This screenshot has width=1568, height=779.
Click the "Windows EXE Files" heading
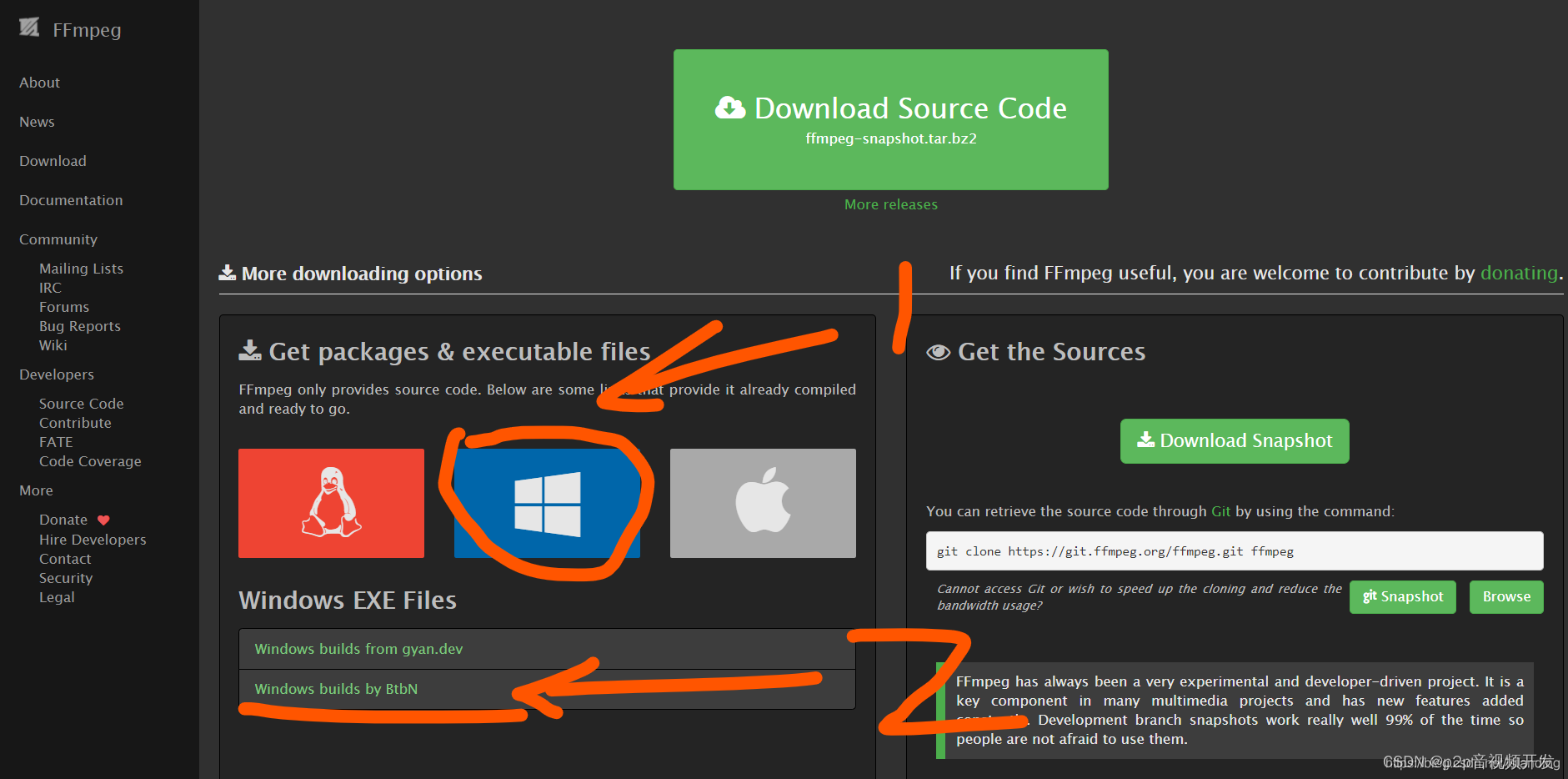(348, 601)
